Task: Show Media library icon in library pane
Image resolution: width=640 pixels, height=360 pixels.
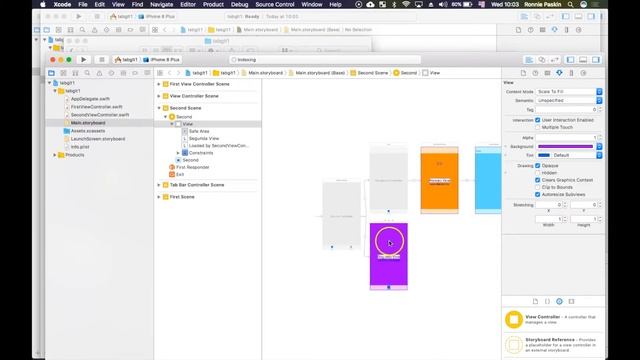Action: pyautogui.click(x=571, y=301)
